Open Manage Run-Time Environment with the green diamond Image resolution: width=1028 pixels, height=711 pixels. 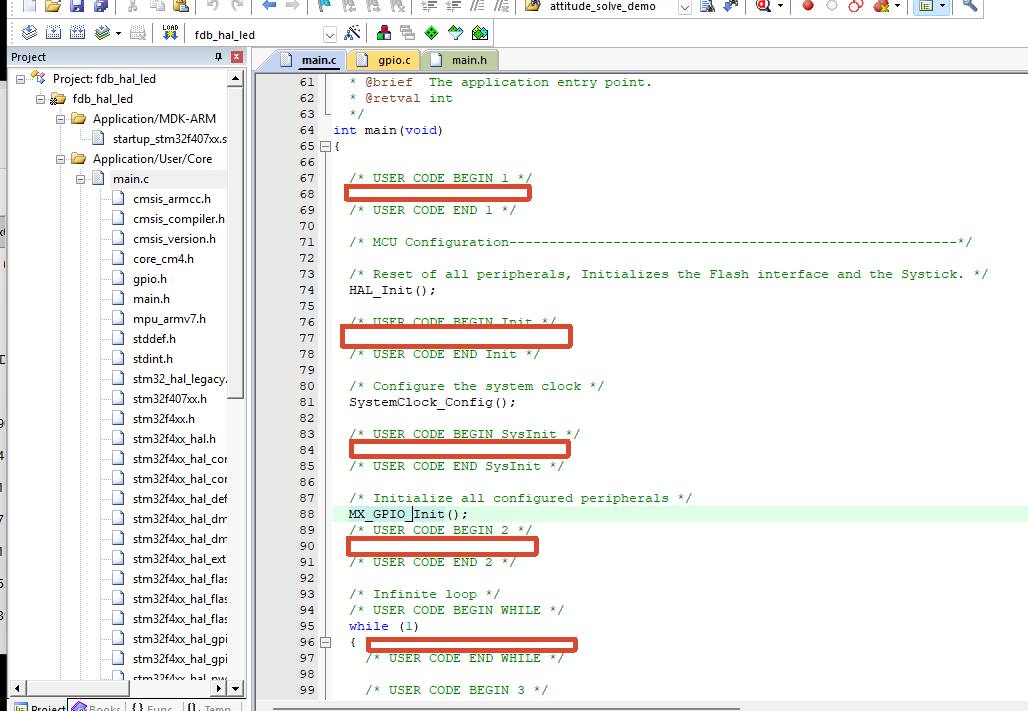431,33
